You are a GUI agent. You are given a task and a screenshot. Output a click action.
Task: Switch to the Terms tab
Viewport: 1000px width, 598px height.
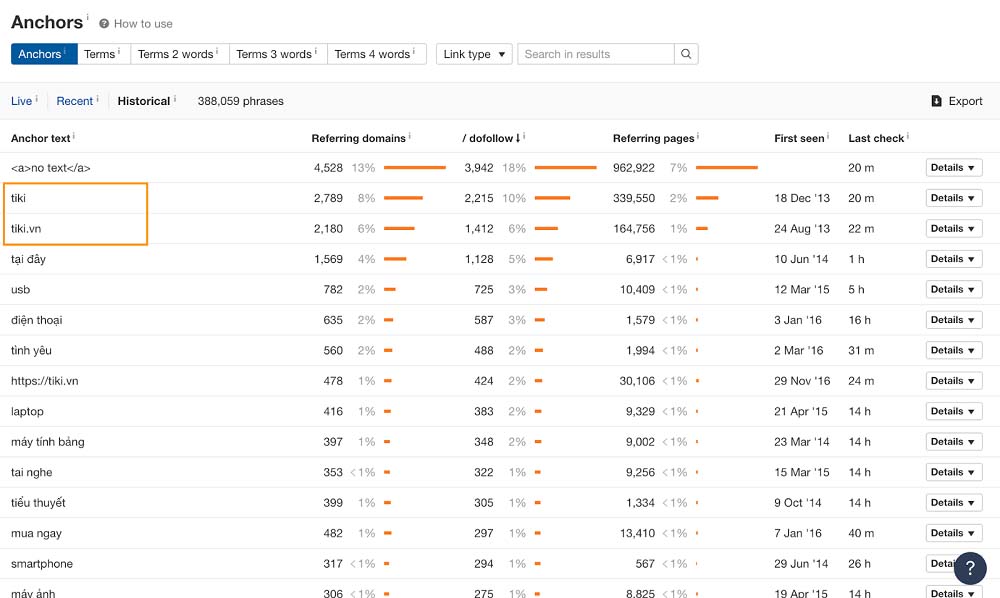pyautogui.click(x=103, y=54)
